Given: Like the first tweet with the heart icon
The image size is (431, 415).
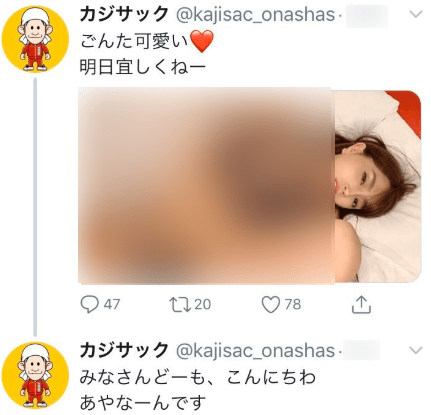Looking at the screenshot, I should coord(270,305).
